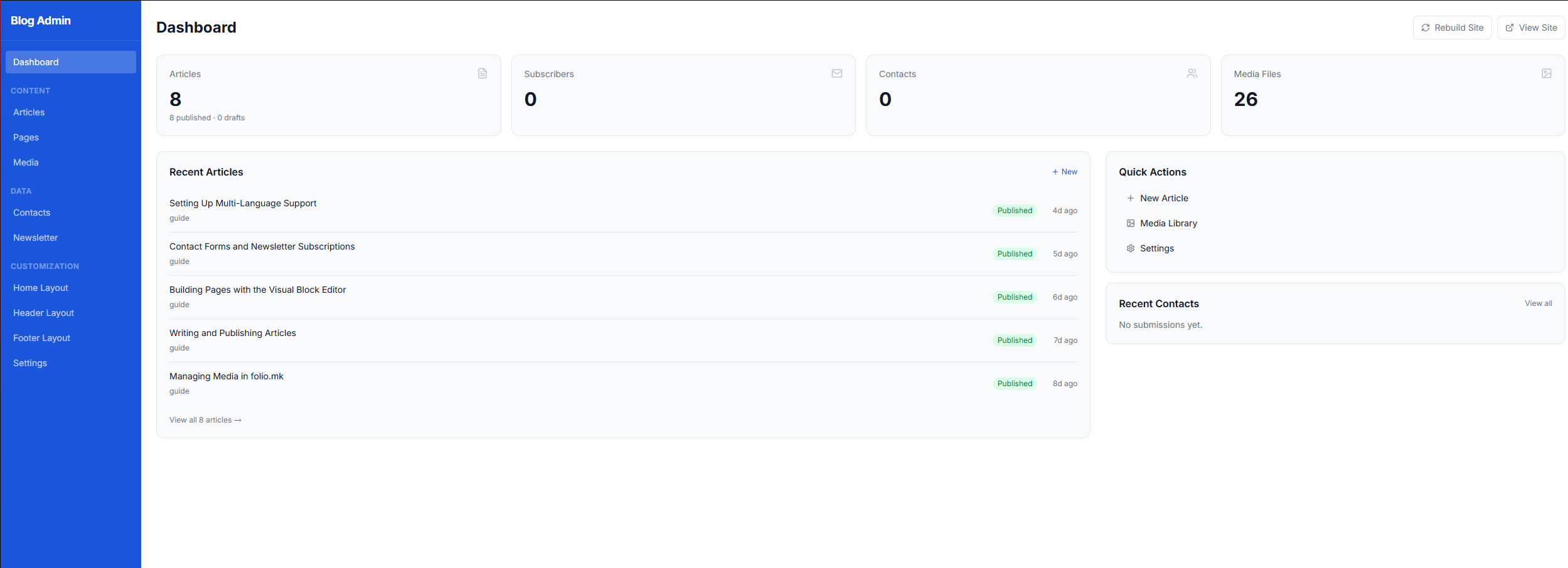Open Footer Layout customization
1568x568 pixels.
coord(71,338)
